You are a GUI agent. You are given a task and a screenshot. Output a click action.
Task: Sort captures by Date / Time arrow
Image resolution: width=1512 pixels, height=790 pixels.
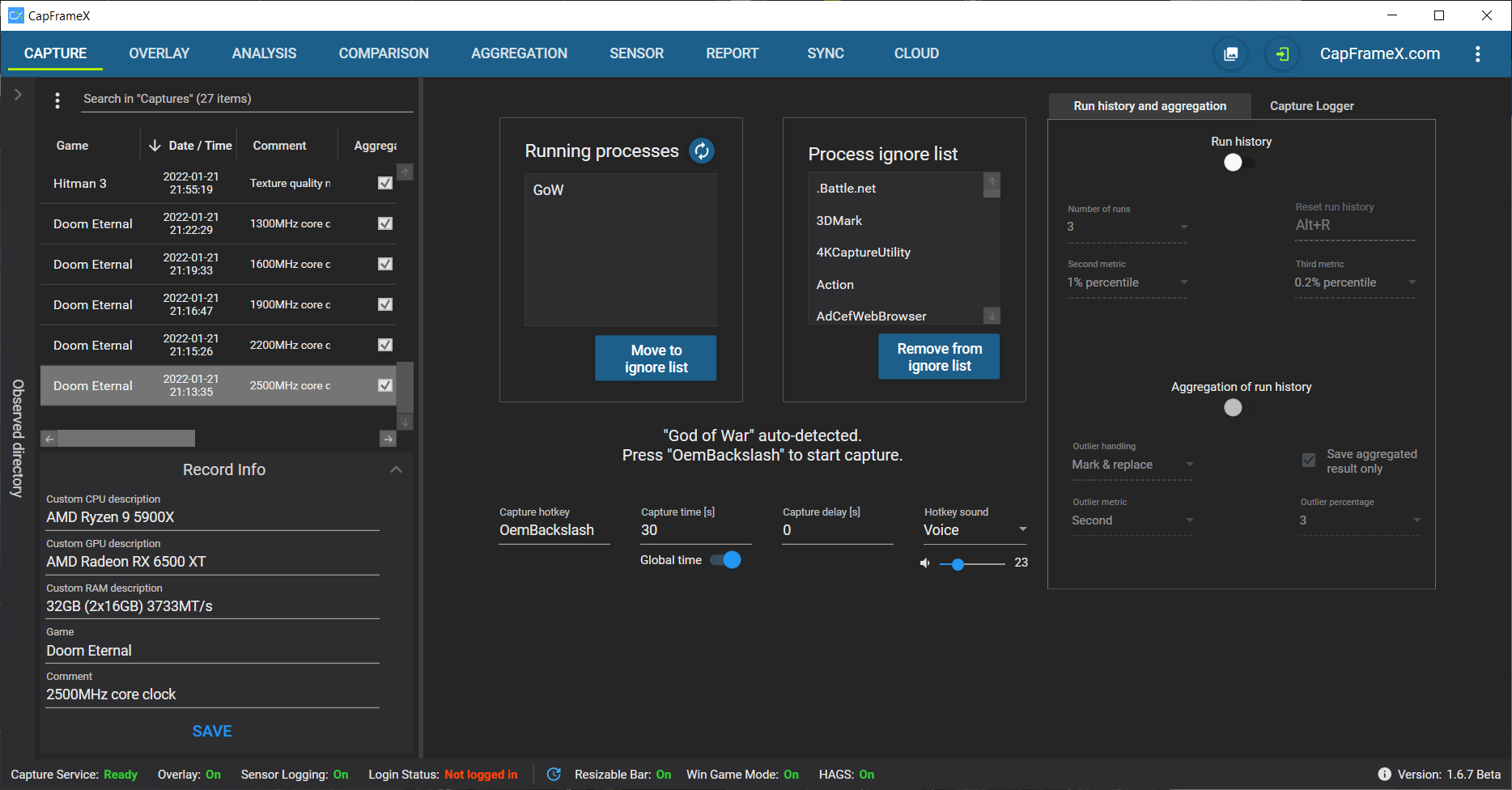[x=155, y=146]
